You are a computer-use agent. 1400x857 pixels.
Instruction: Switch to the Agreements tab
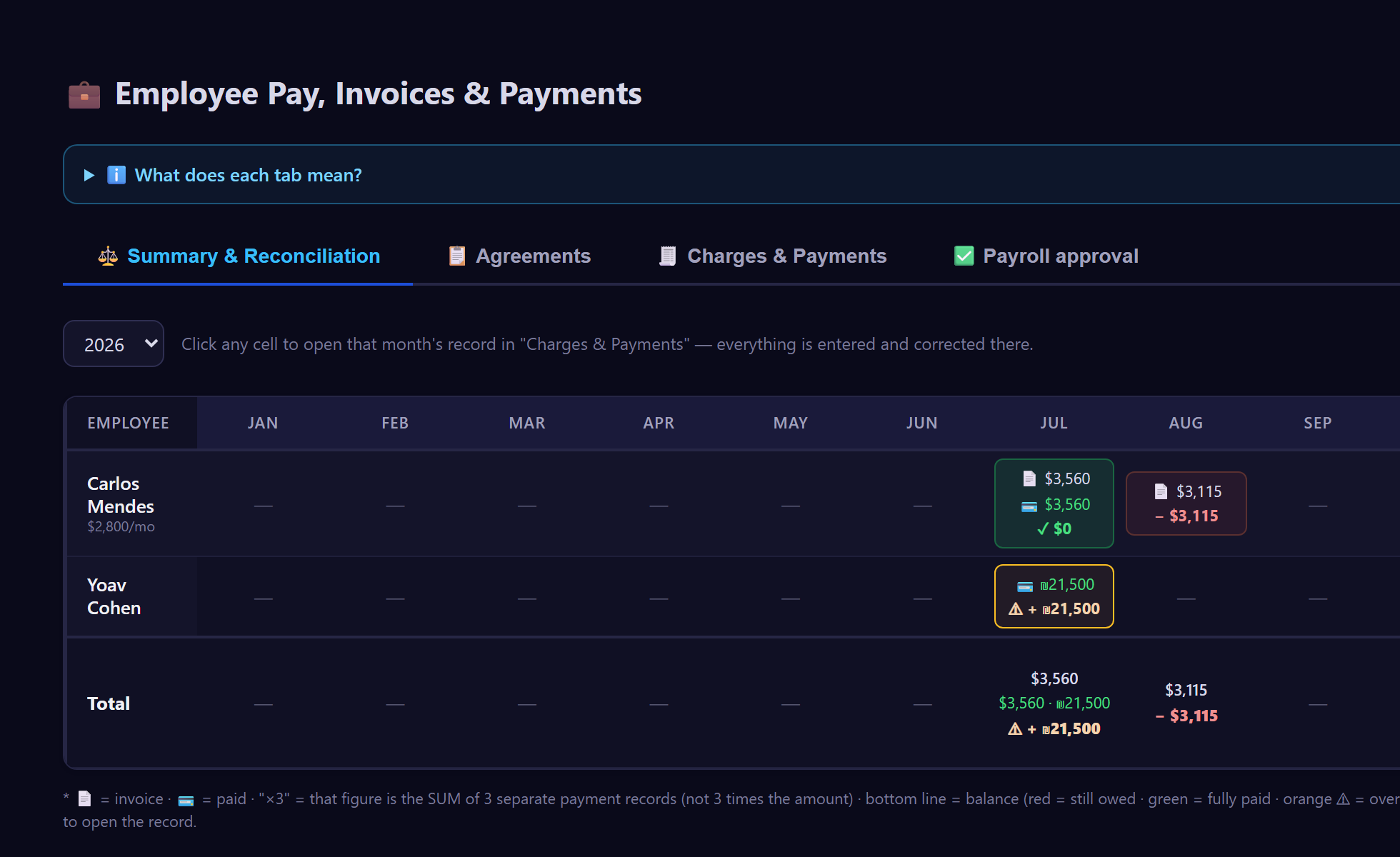coord(519,256)
